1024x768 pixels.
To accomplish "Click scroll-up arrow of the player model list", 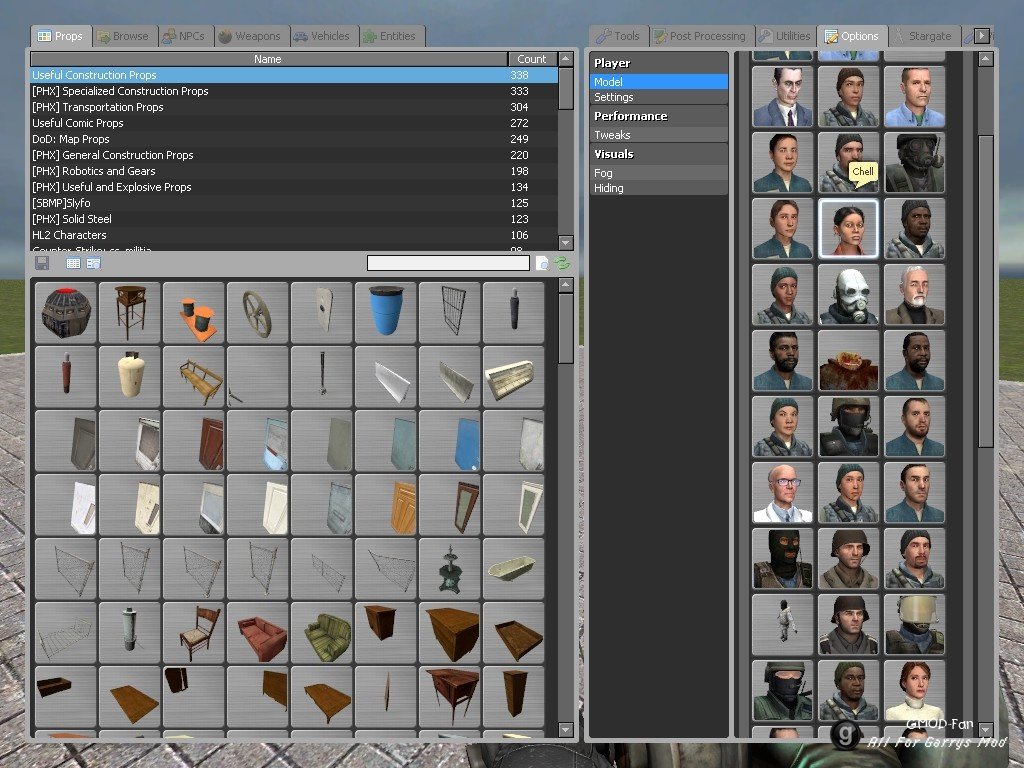I will point(985,59).
